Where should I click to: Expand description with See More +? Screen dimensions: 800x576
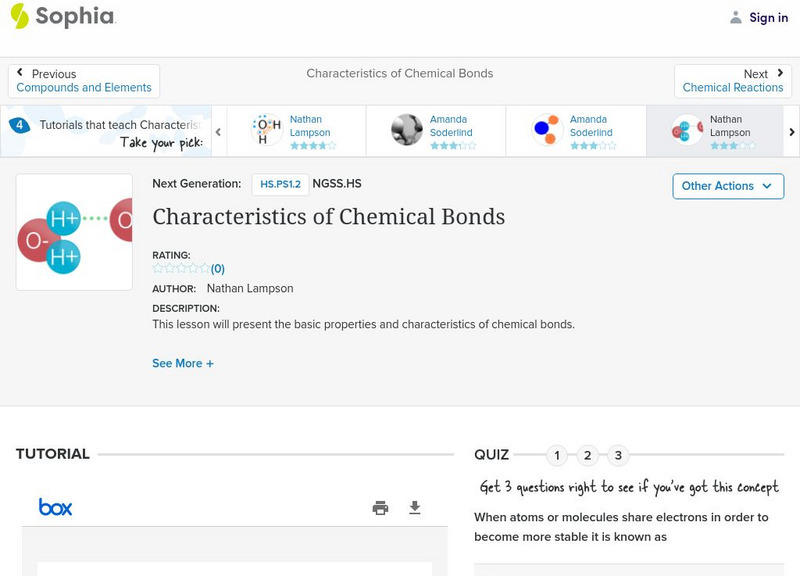tap(183, 364)
